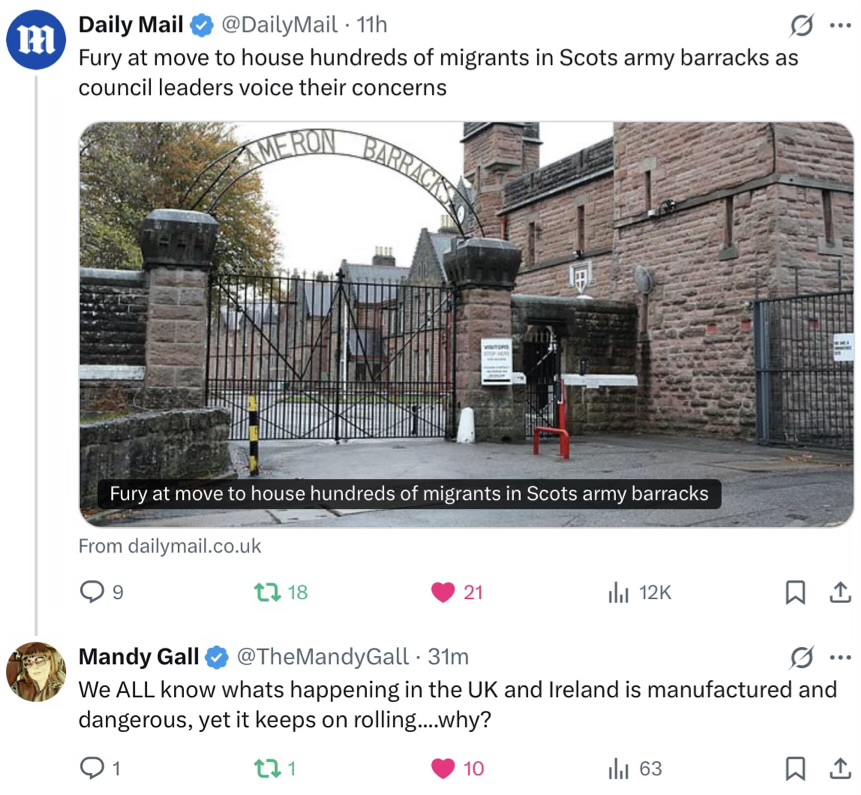
Task: Bookmark Mandy Gall's reply
Action: point(795,769)
